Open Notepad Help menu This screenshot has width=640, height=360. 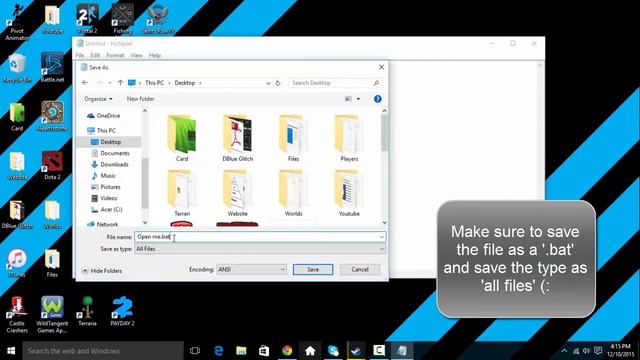[x=155, y=55]
